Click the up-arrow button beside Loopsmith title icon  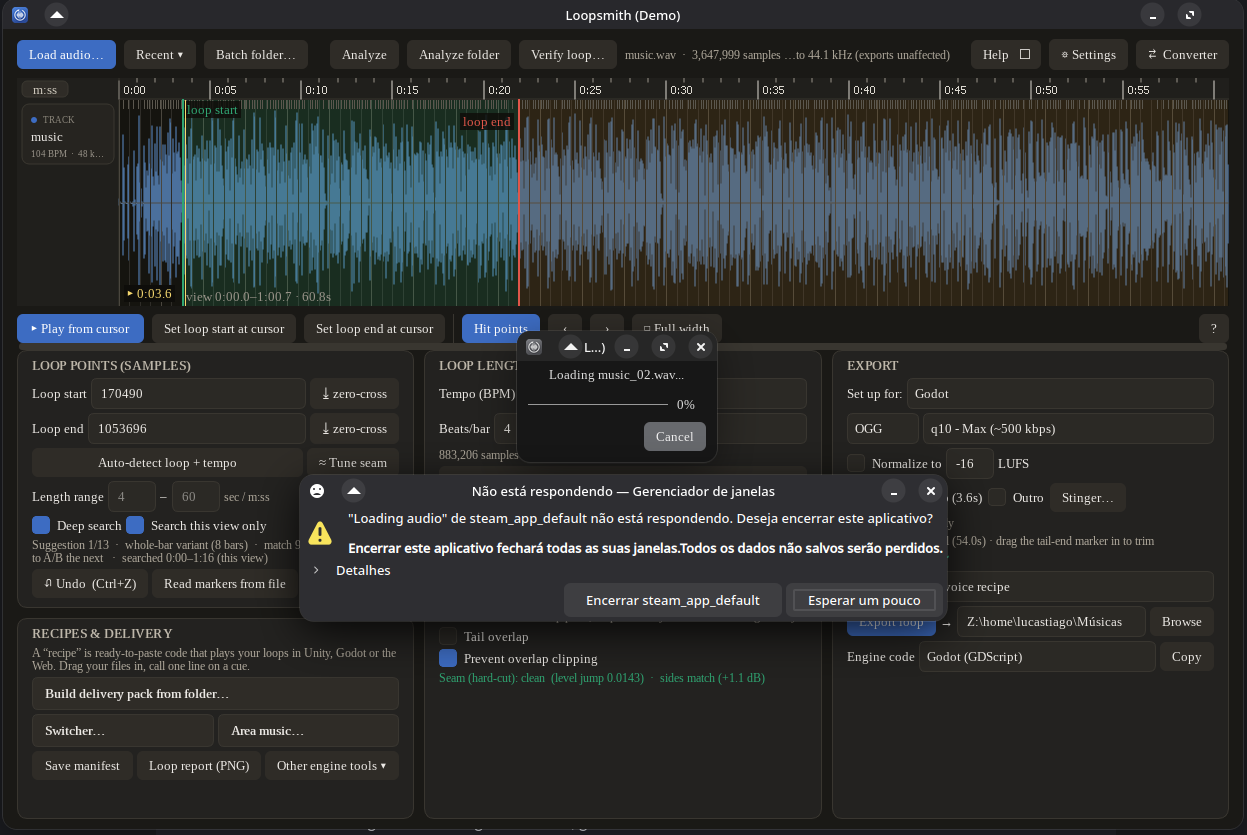coord(57,15)
